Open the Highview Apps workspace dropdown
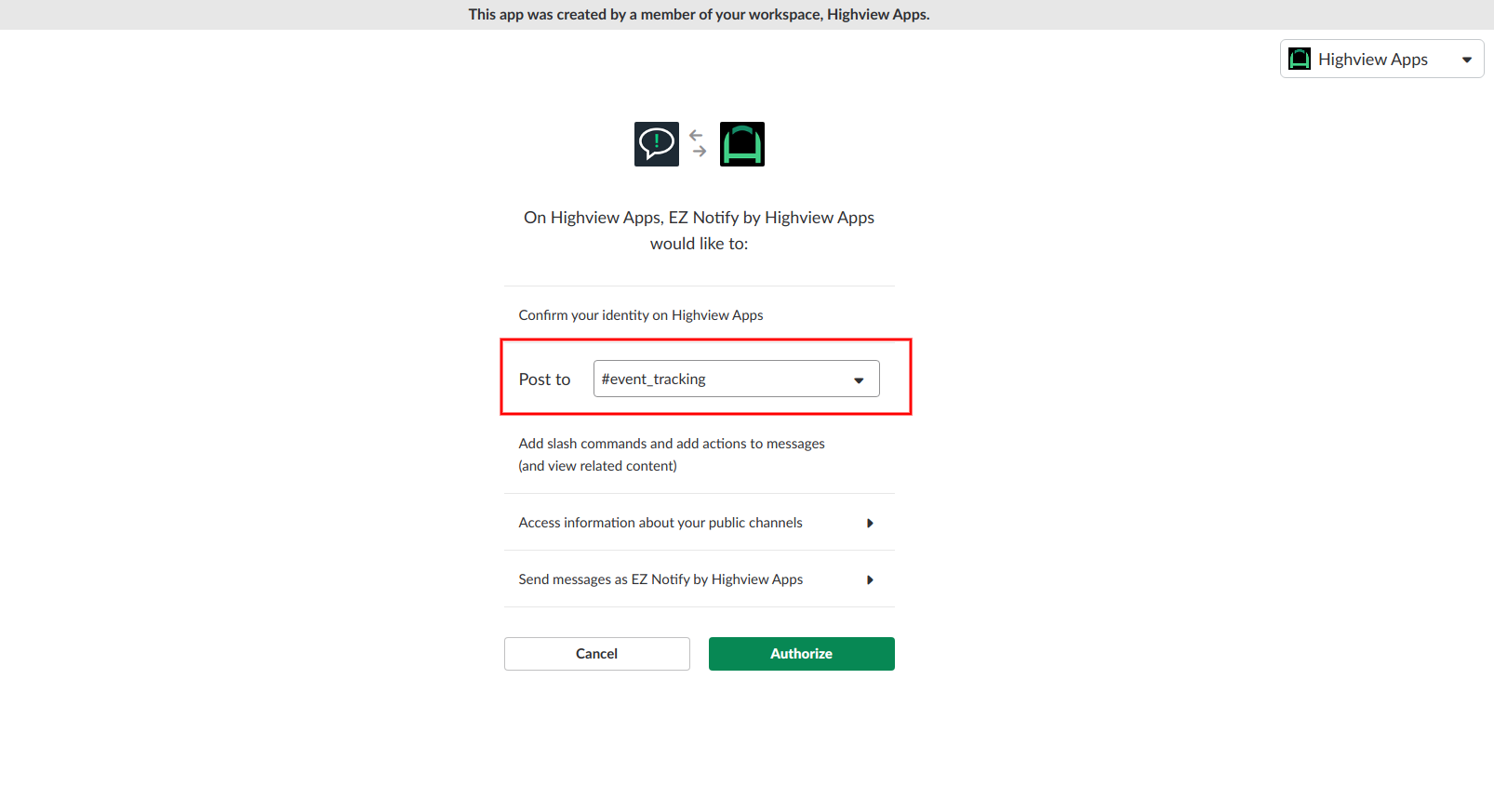 point(1381,59)
